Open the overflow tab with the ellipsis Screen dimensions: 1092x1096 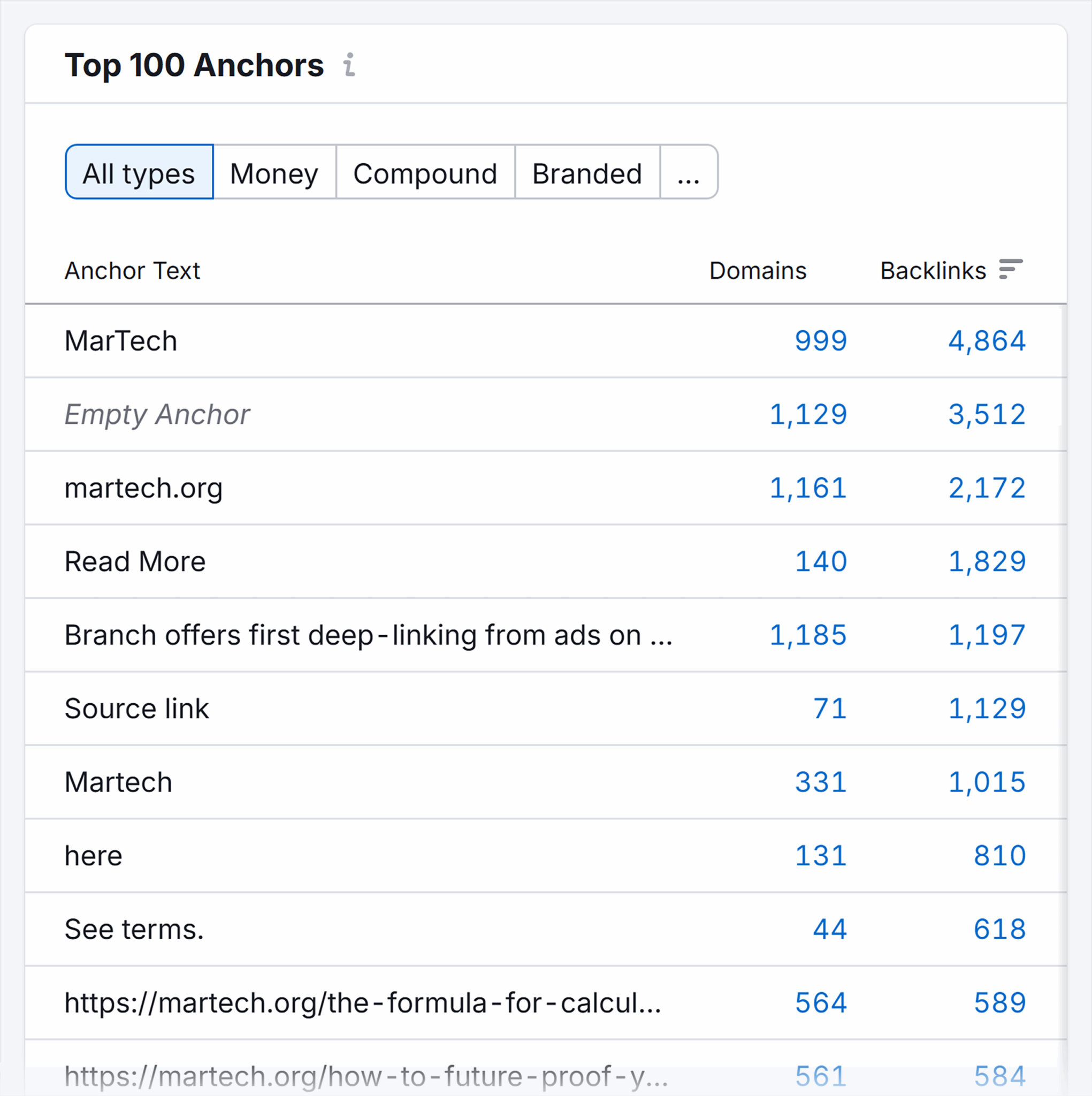pyautogui.click(x=688, y=173)
